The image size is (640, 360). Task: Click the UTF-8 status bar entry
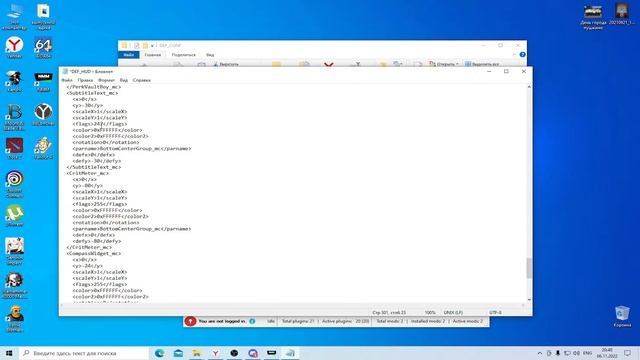495,313
